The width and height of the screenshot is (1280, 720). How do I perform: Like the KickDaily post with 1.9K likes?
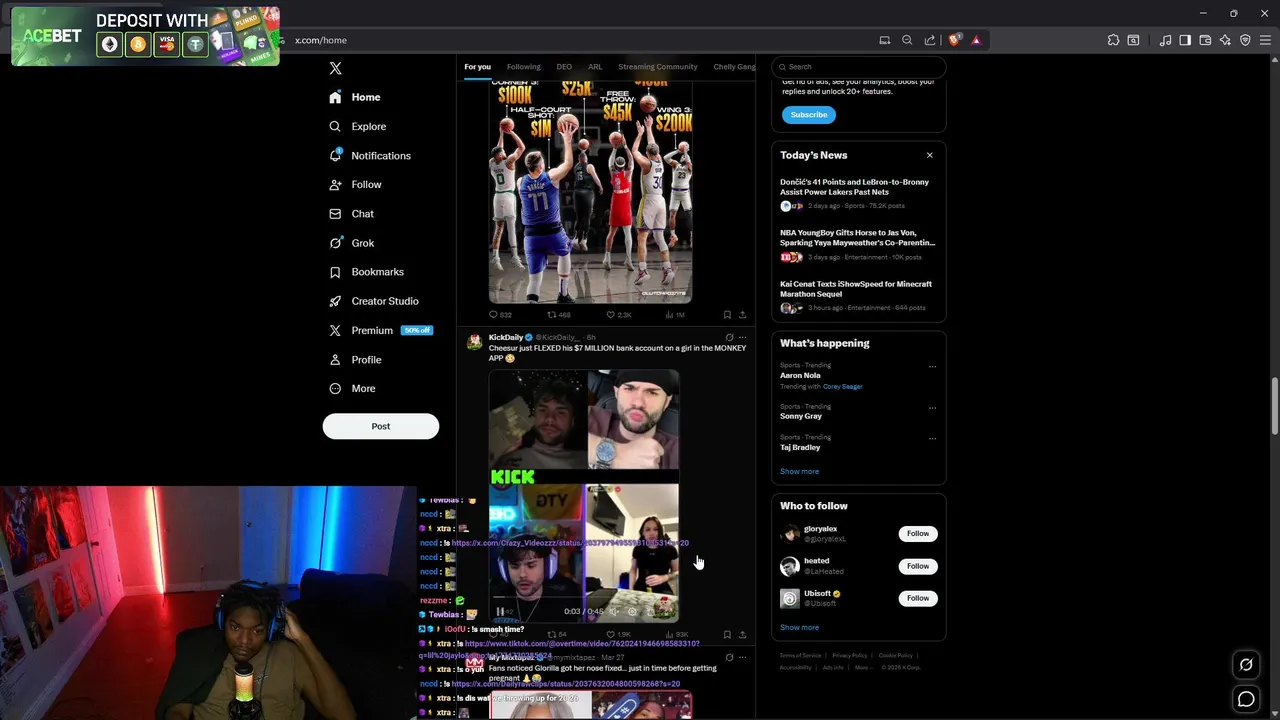[618, 635]
